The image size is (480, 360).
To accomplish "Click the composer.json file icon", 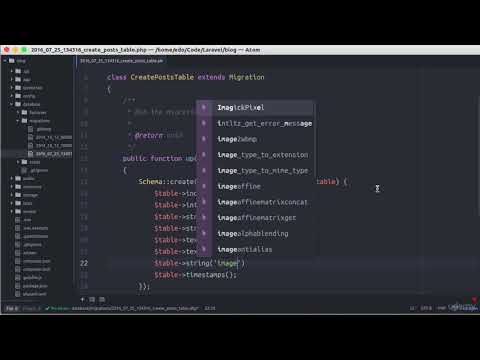I will [x=18, y=261].
